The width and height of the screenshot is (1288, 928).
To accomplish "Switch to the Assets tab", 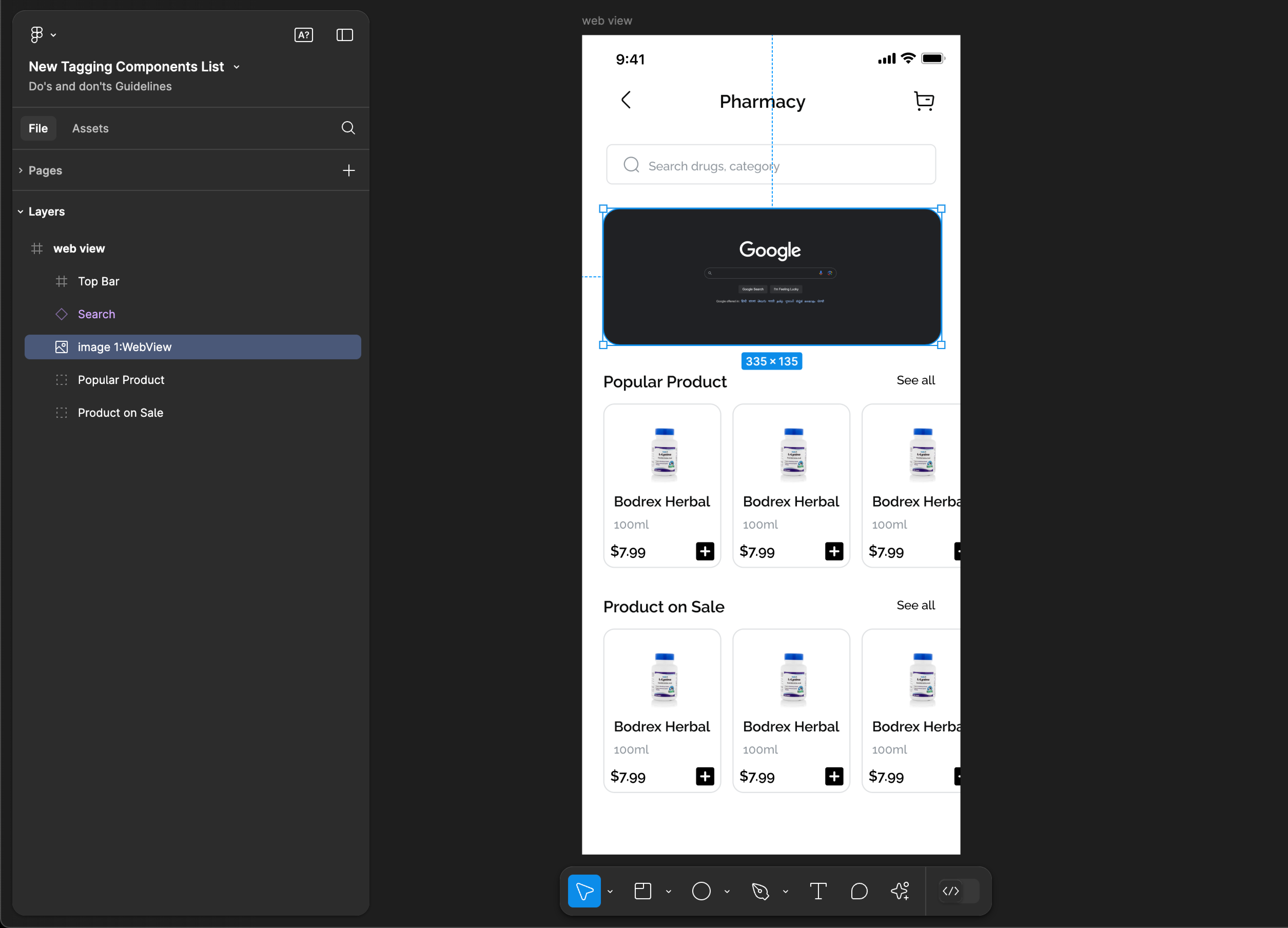I will coord(90,128).
